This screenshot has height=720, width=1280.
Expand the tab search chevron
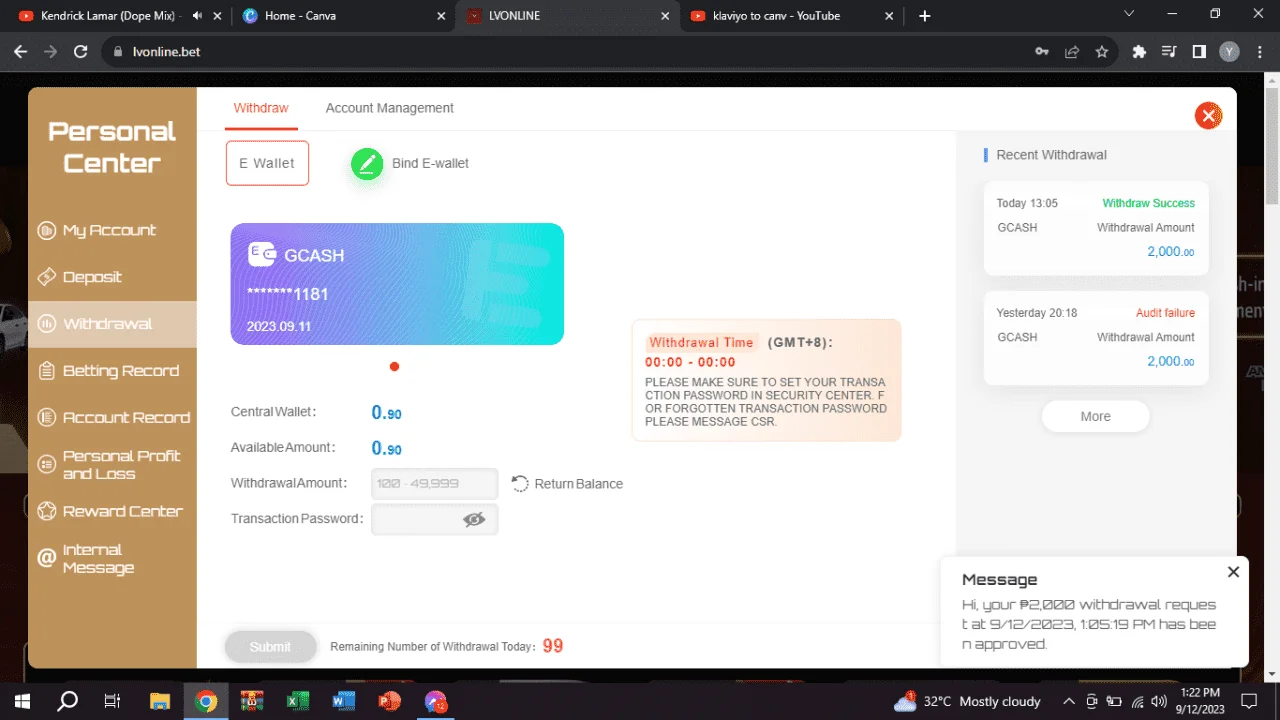1129,14
